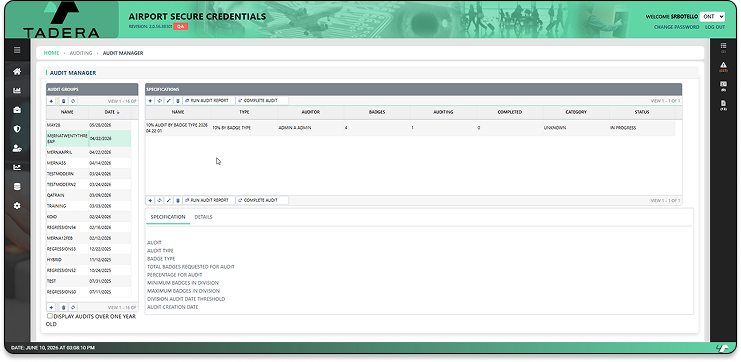Switch to the Specification tab

click(x=168, y=217)
